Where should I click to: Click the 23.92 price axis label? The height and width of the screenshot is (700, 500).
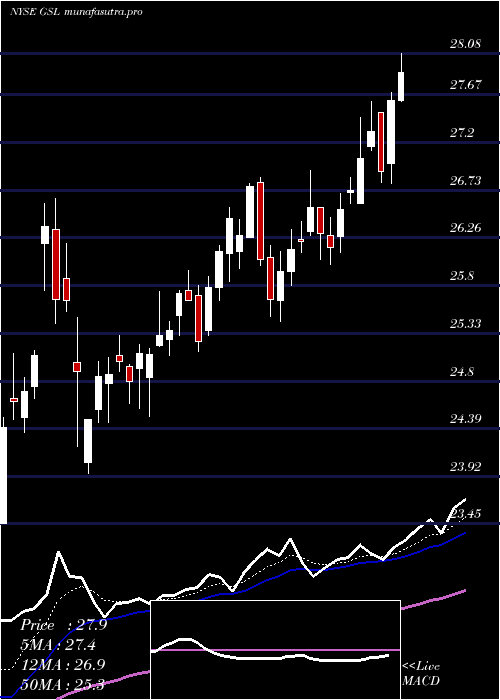point(466,467)
